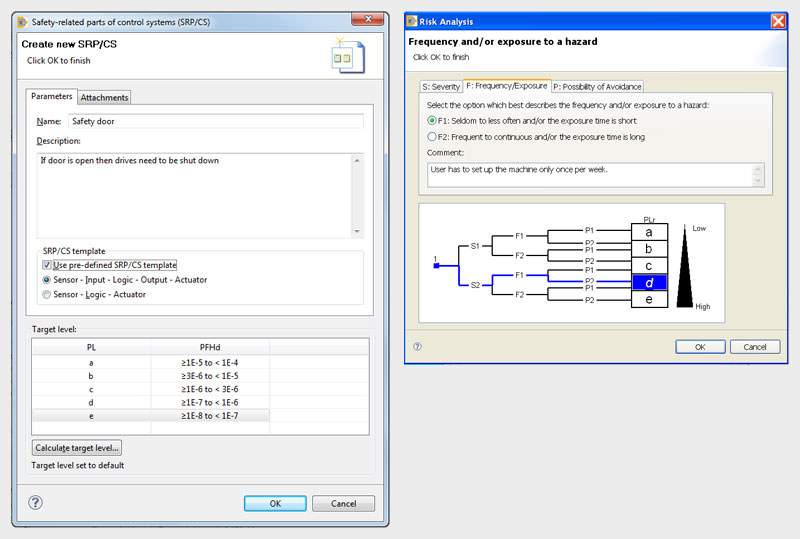Click the new SRP/CS document icon
800x539 pixels.
(x=348, y=56)
